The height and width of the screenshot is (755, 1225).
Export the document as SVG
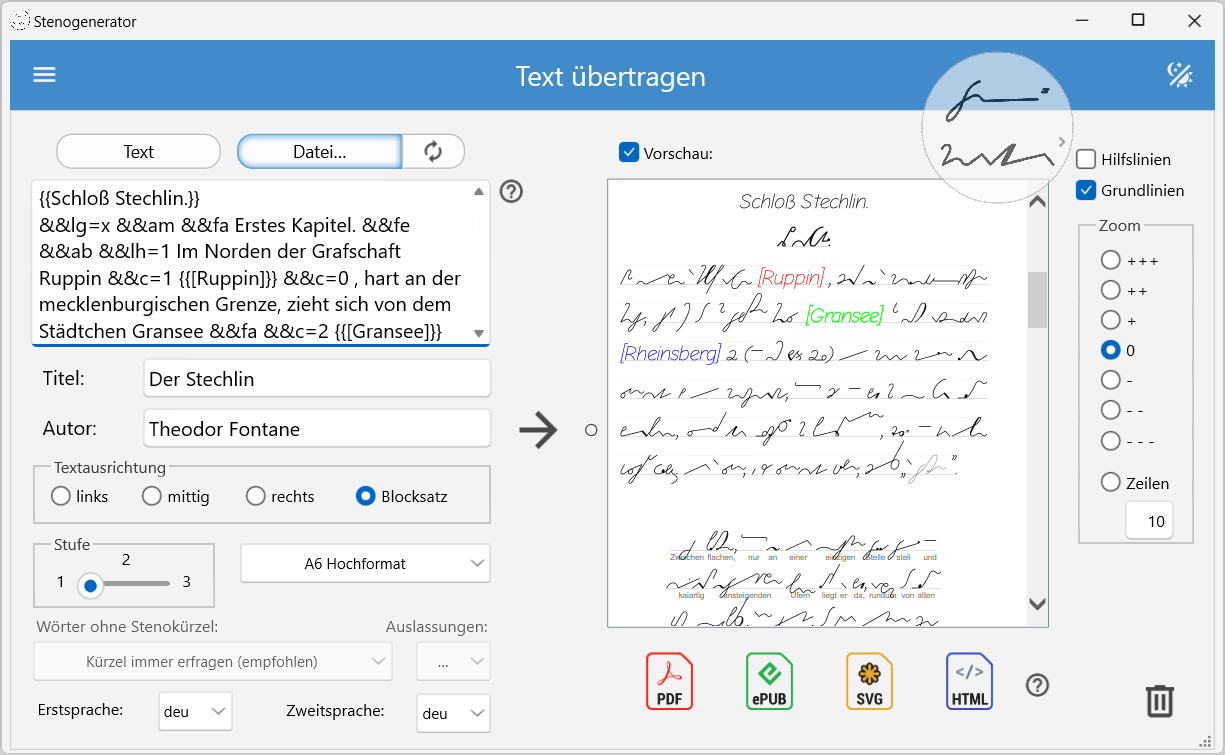pyautogui.click(x=869, y=682)
